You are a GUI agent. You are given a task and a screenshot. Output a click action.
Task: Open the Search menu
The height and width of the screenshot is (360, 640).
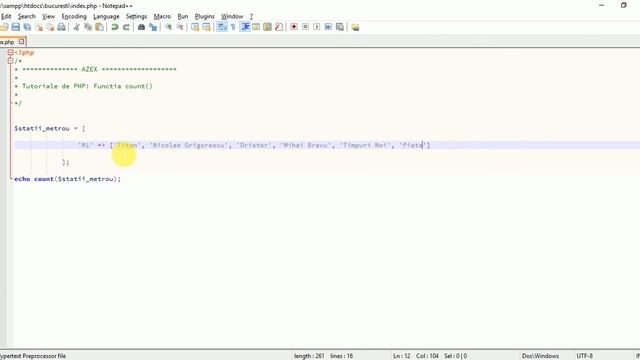27,16
